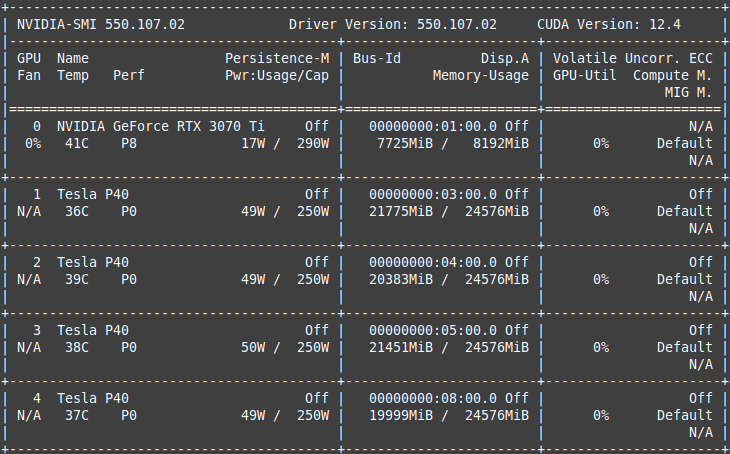This screenshot has height=454, width=730.
Task: Select the Driver Version: 550.107.02 text
Action: [x=392, y=24]
